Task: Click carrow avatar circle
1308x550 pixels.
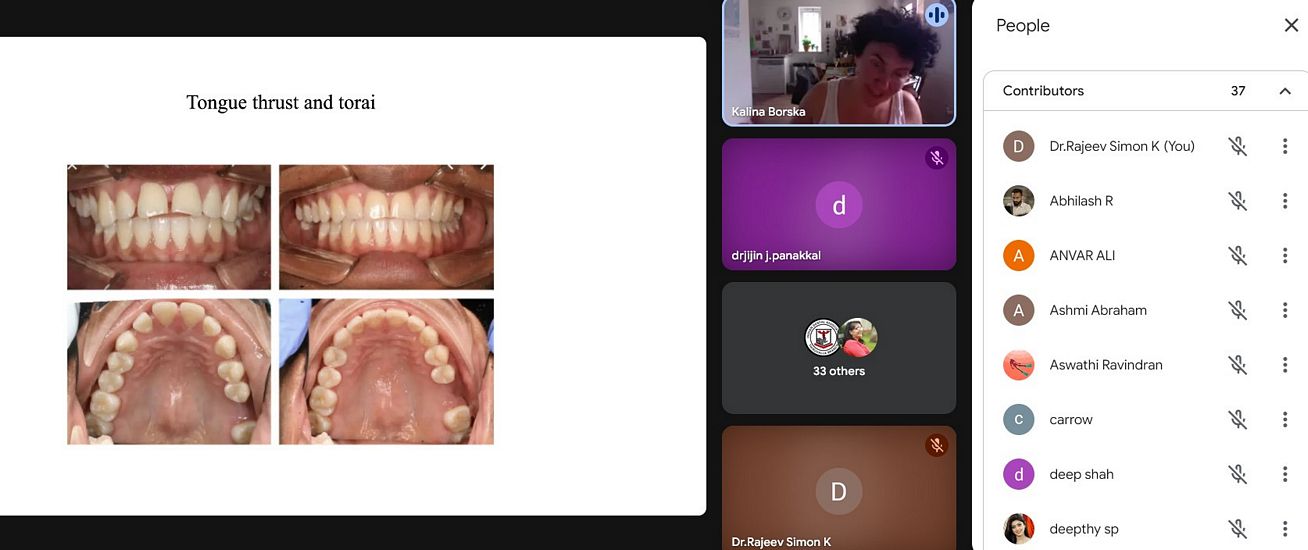Action: coord(1018,420)
